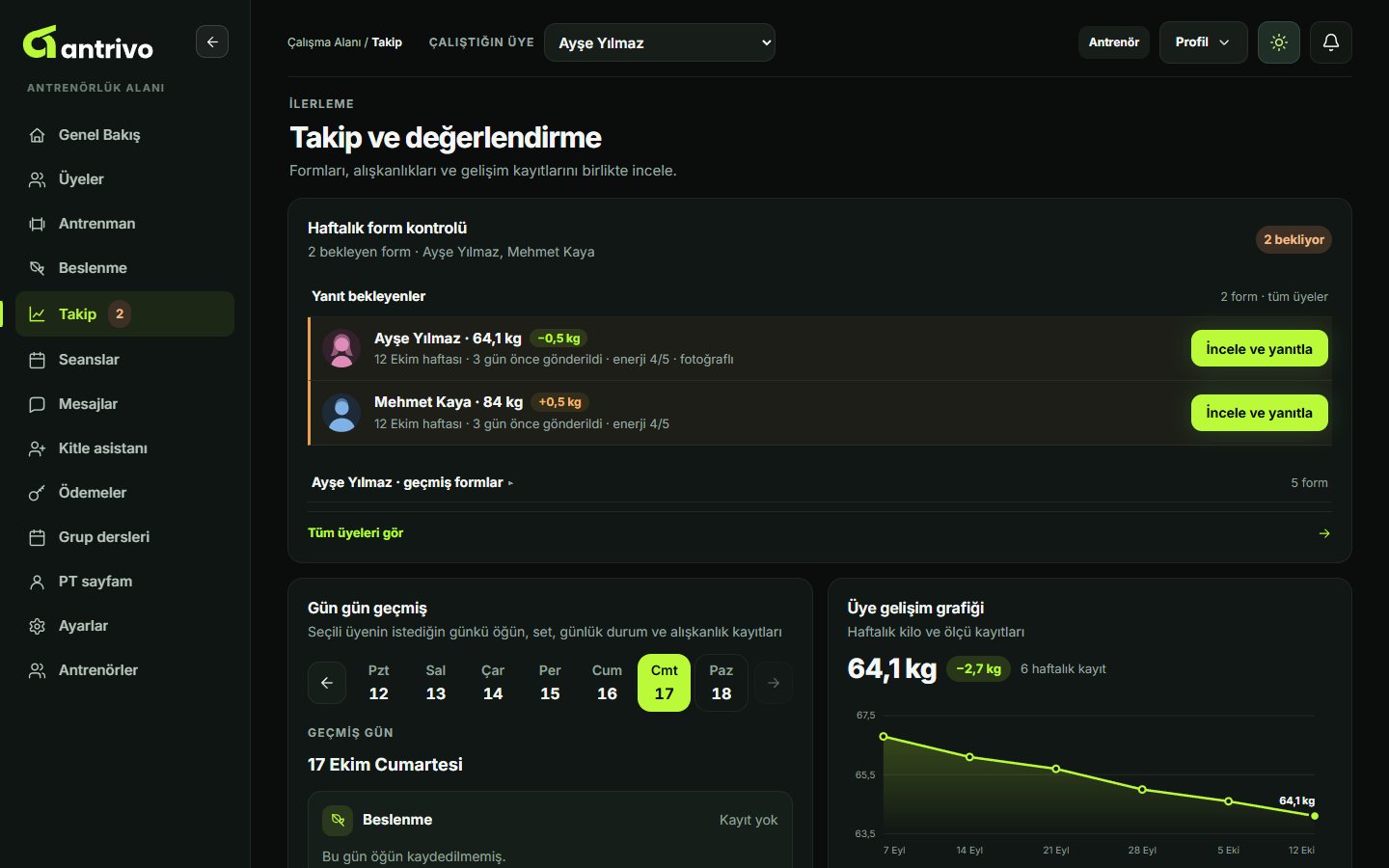Click the Grup dersleri icon
Viewport: 1389px width, 868px height.
pos(38,537)
